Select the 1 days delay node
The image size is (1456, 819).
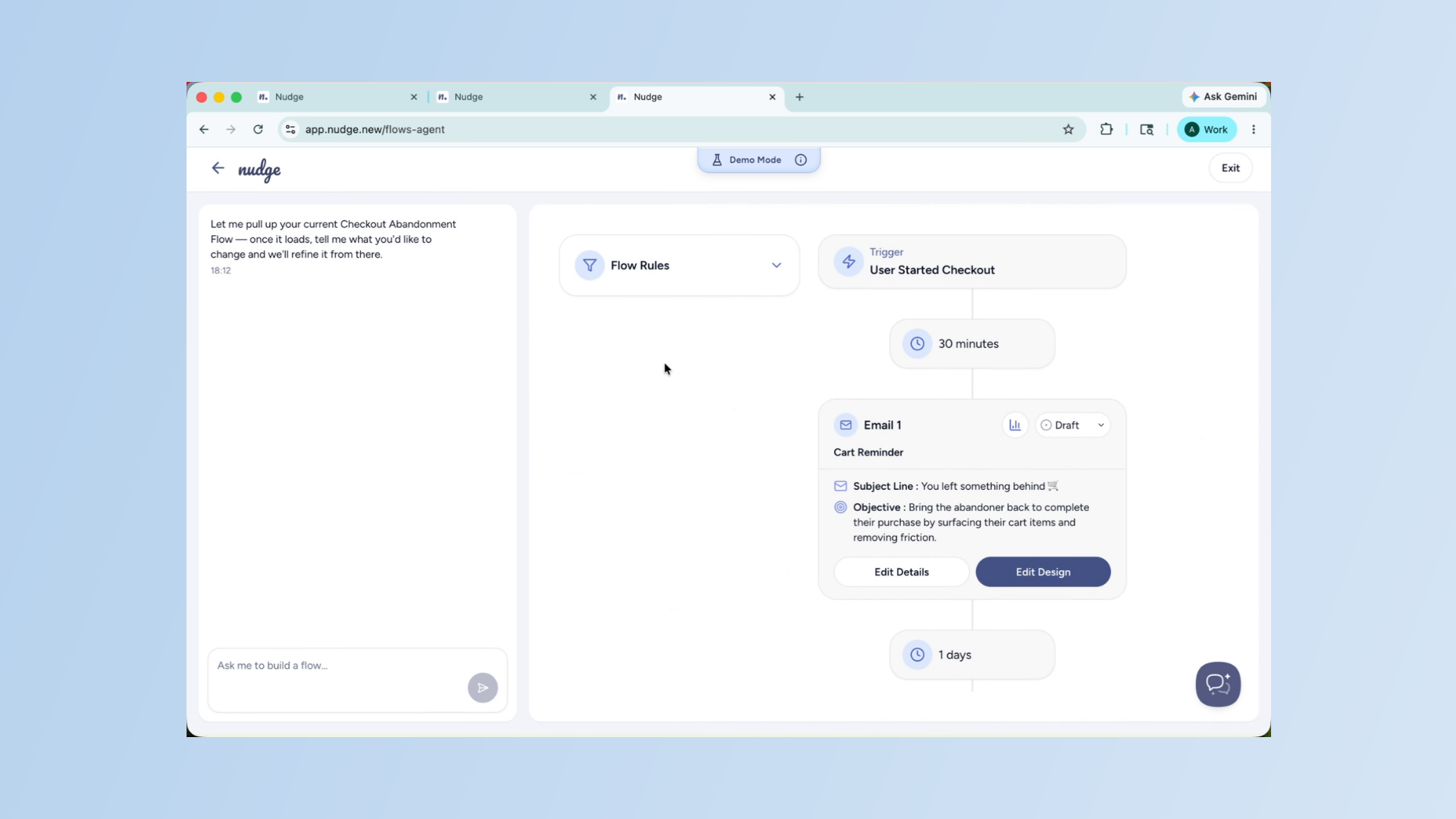click(972, 654)
